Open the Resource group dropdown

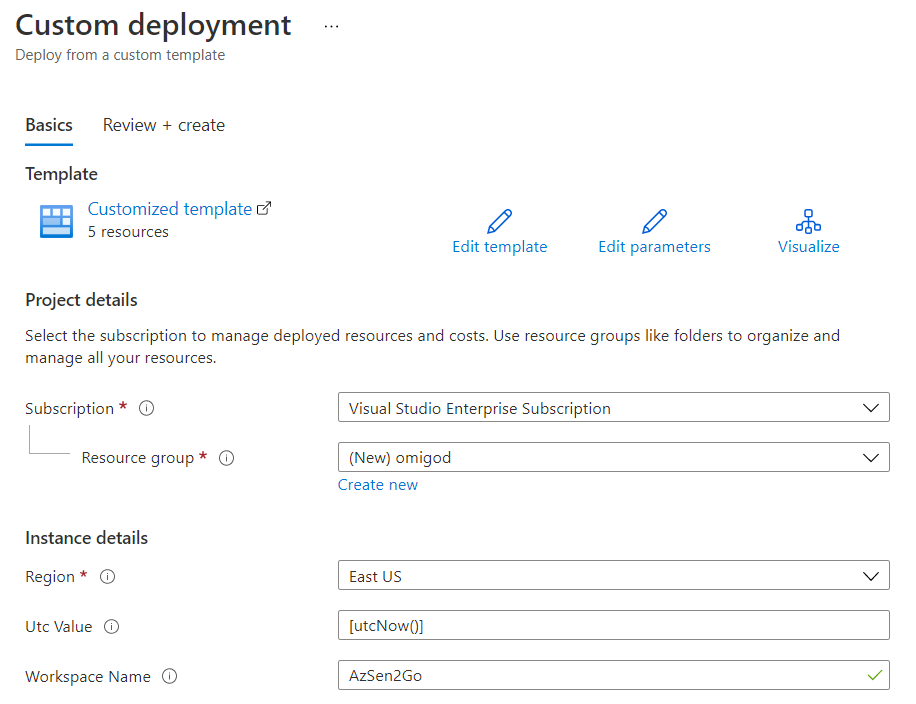[613, 457]
